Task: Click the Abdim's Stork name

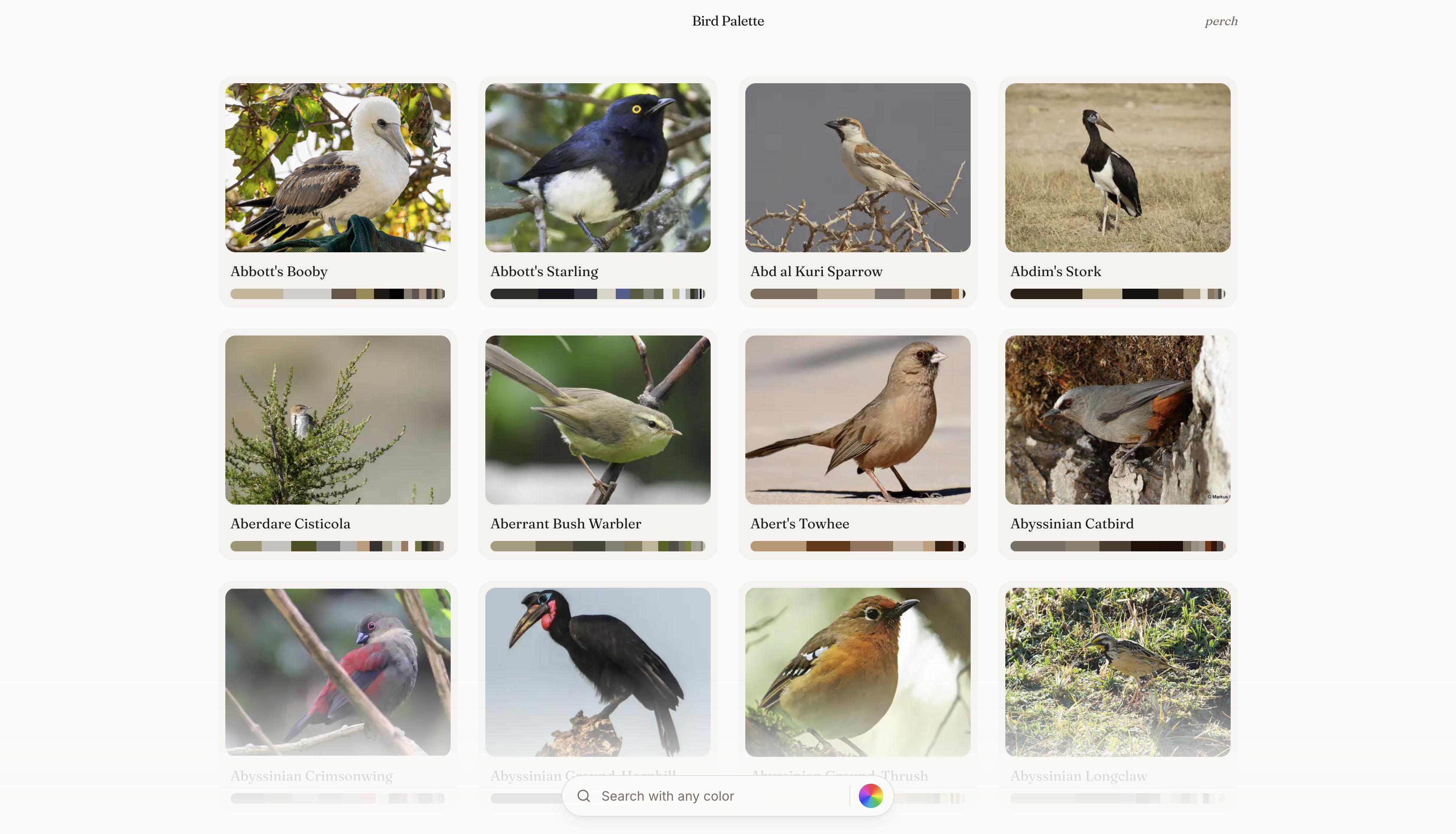Action: [x=1056, y=271]
